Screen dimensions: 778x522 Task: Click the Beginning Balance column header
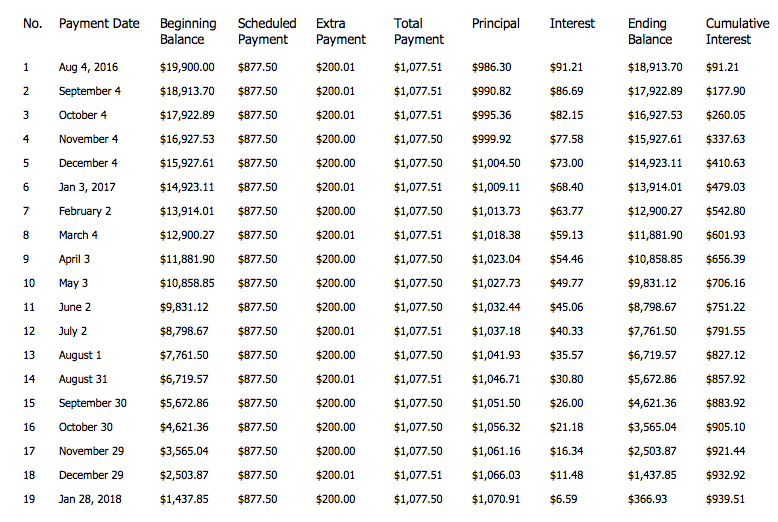click(x=188, y=31)
